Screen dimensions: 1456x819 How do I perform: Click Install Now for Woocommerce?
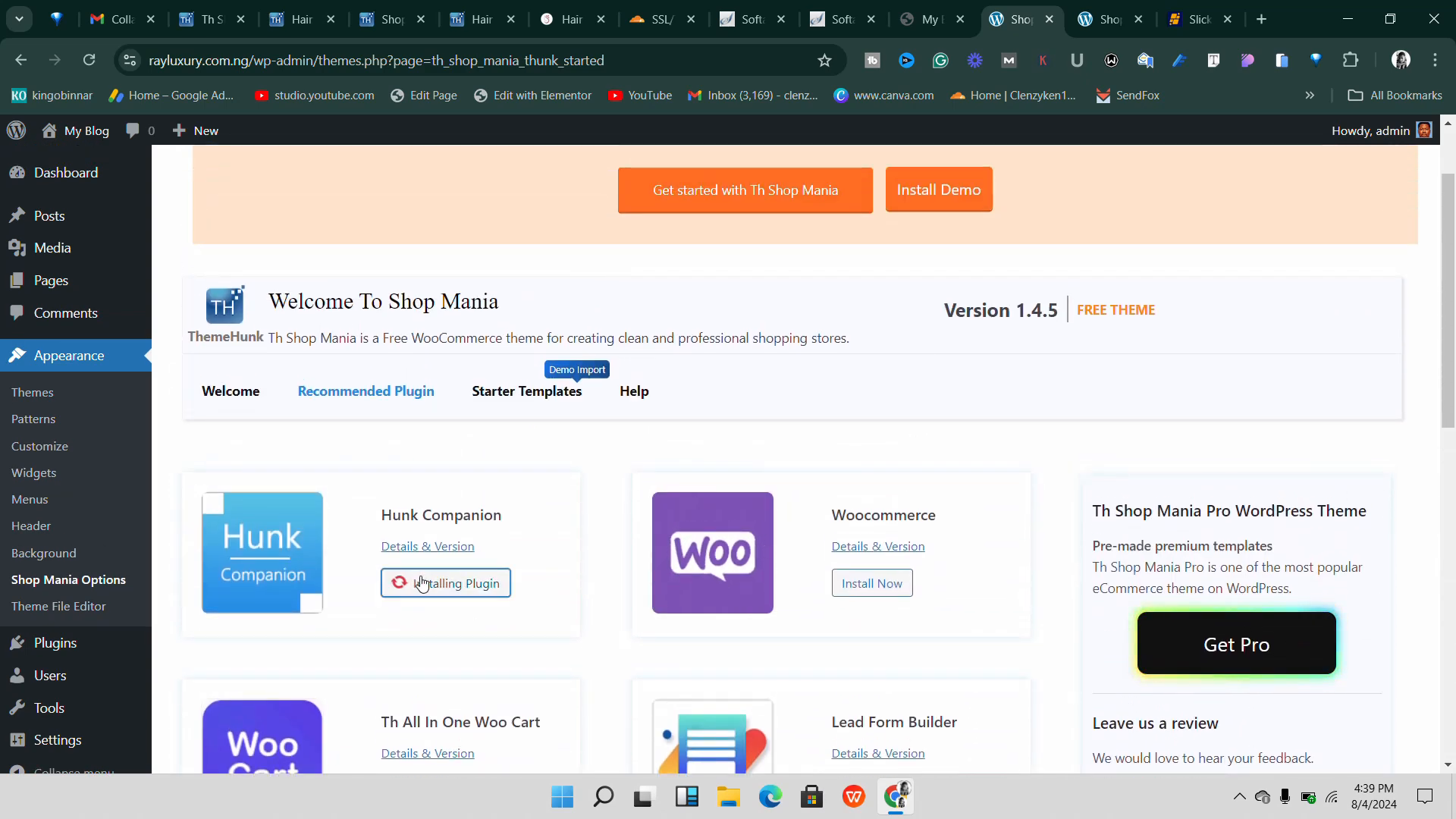(872, 583)
